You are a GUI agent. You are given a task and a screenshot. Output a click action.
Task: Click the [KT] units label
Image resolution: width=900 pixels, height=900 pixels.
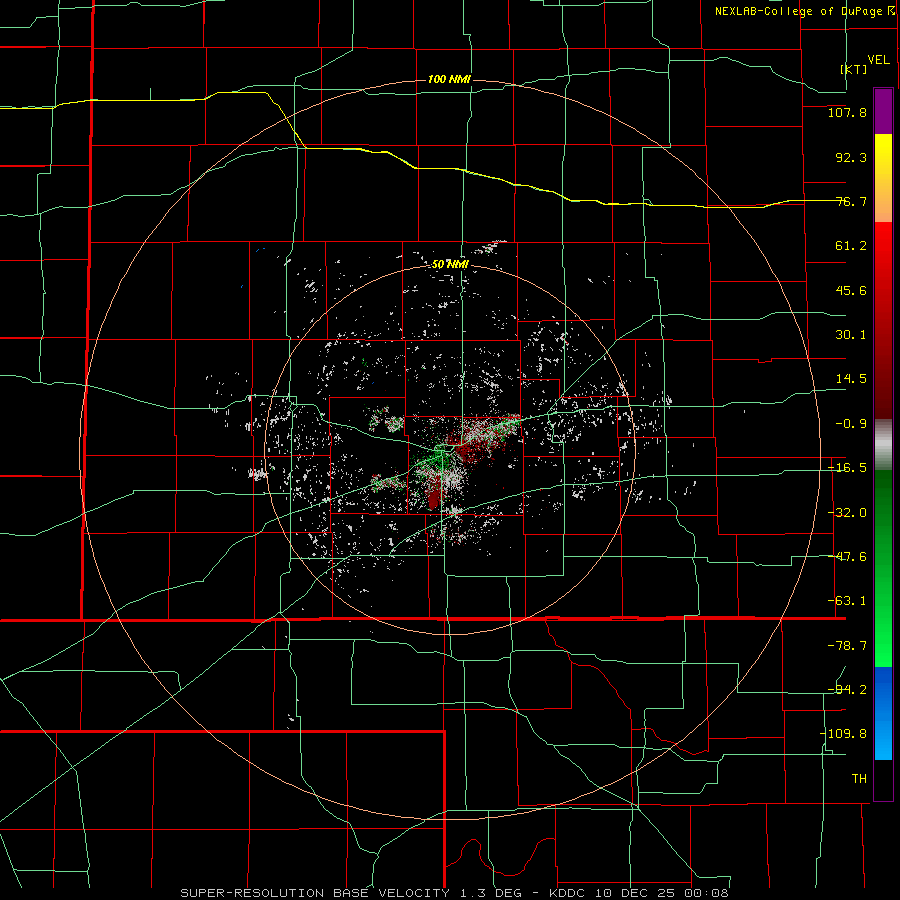[x=854, y=69]
